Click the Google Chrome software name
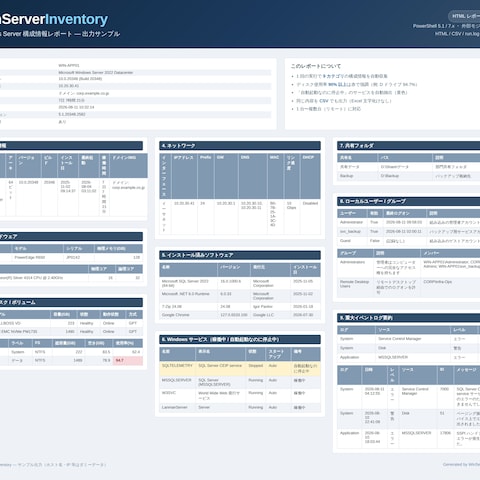Screen dimensions: 480x480 175,315
